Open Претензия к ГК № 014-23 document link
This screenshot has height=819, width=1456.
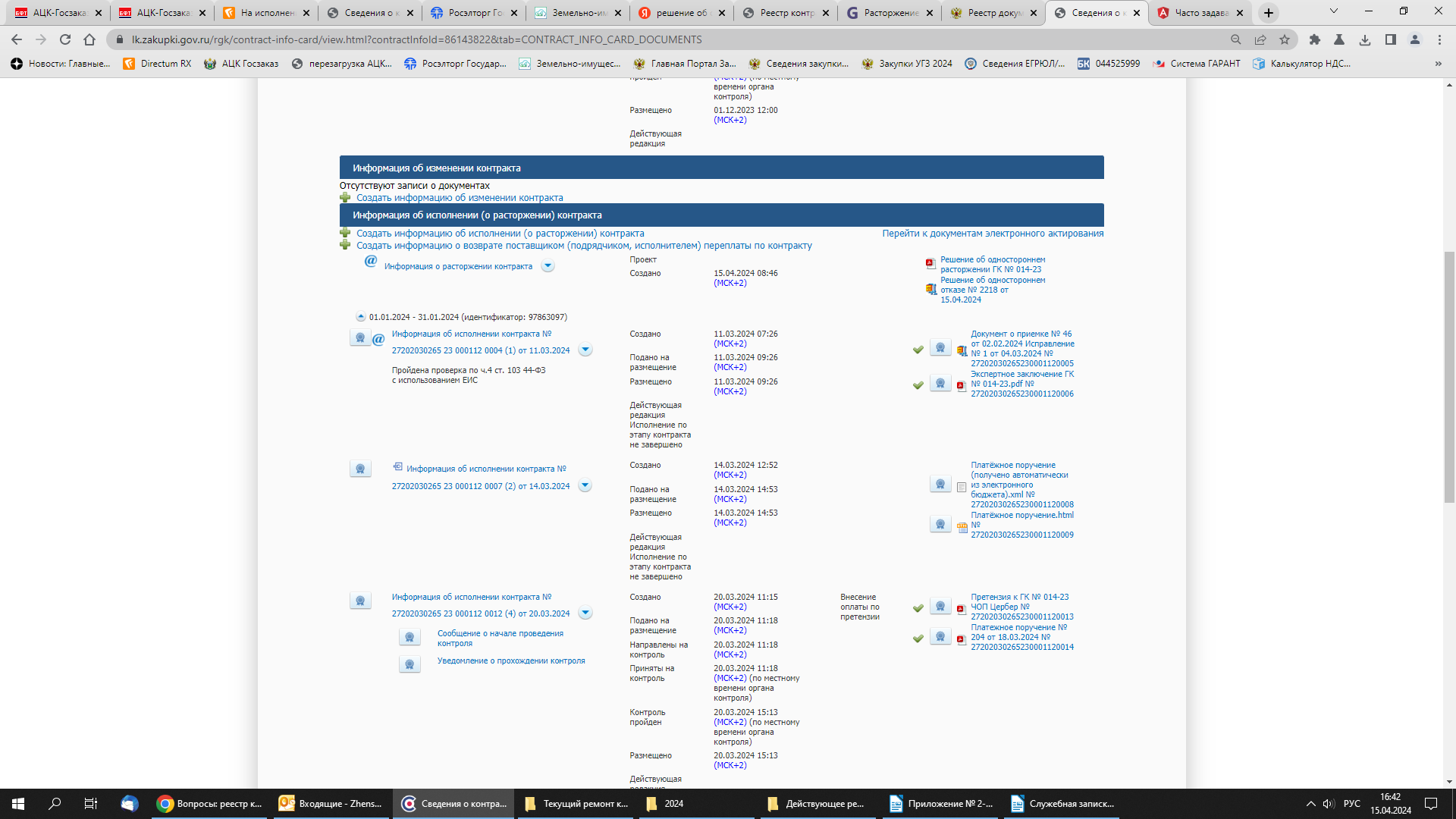coord(1019,598)
